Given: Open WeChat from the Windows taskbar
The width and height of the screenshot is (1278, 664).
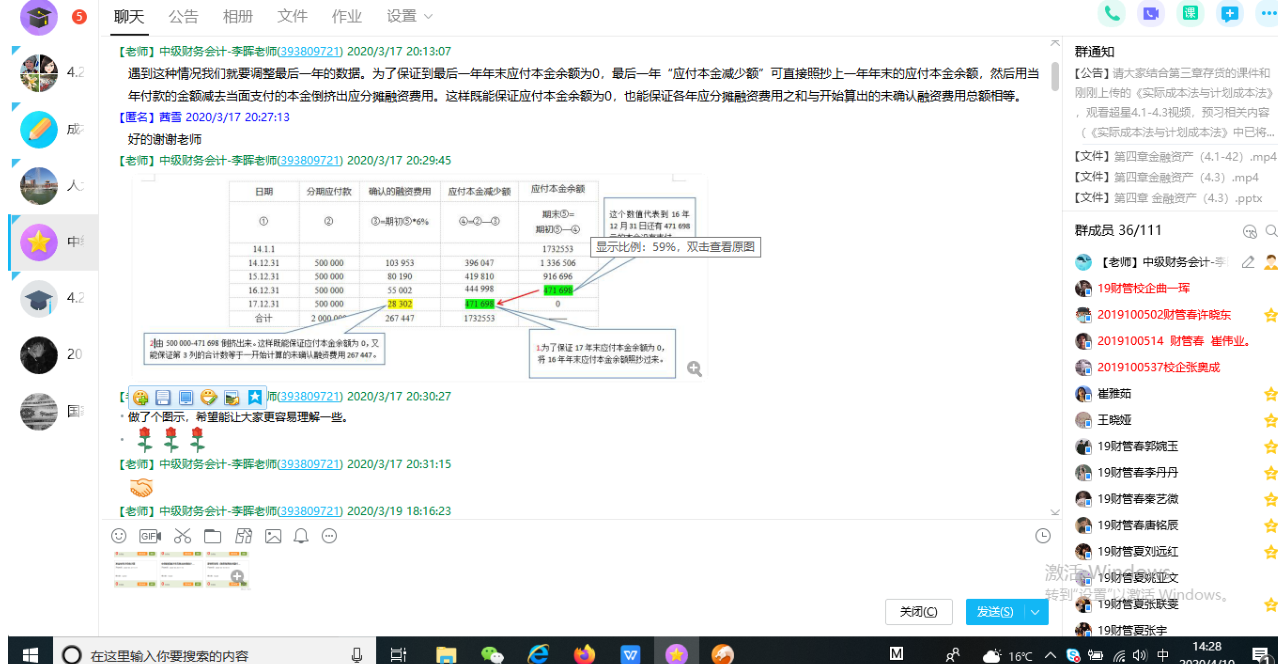Looking at the screenshot, I should pyautogui.click(x=492, y=654).
